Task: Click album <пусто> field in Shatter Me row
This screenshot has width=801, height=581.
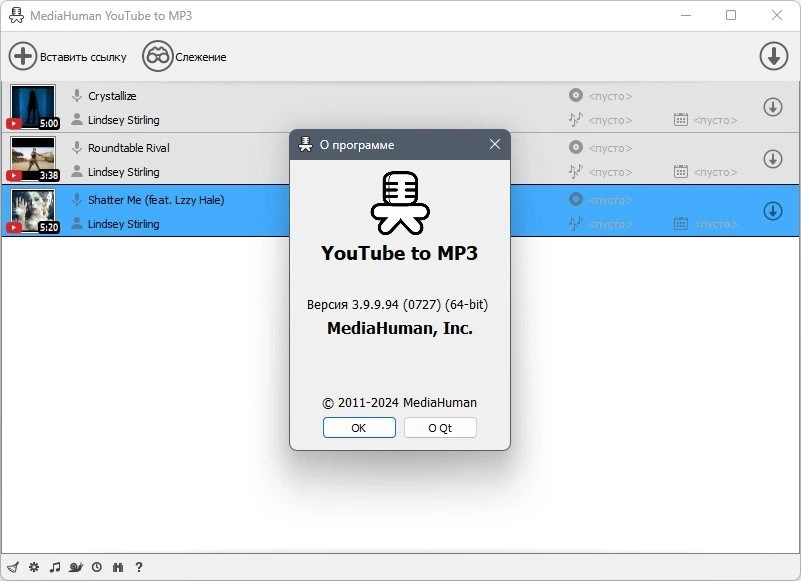Action: pyautogui.click(x=610, y=200)
